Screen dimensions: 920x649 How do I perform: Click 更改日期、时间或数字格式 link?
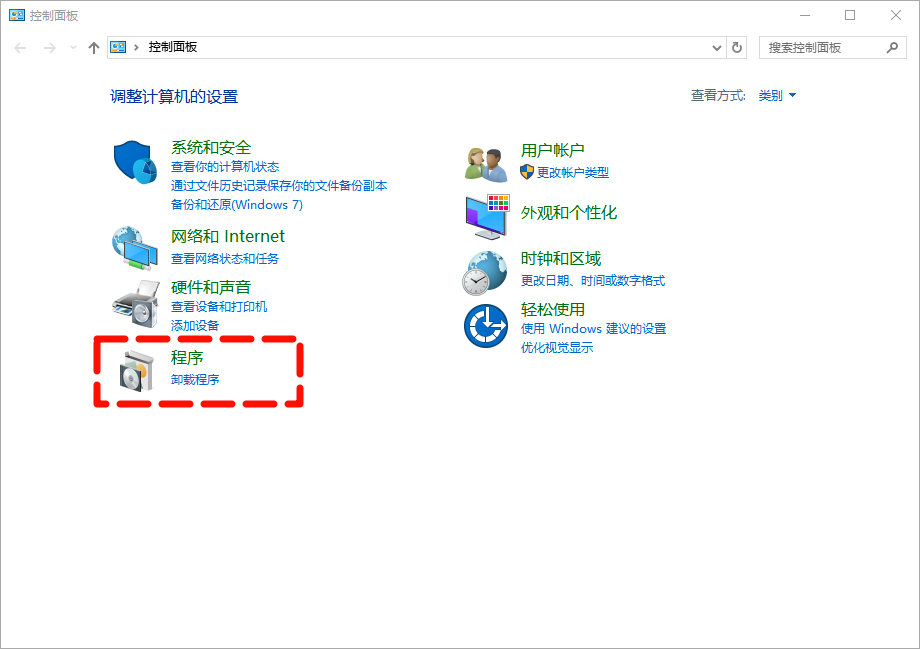click(593, 280)
